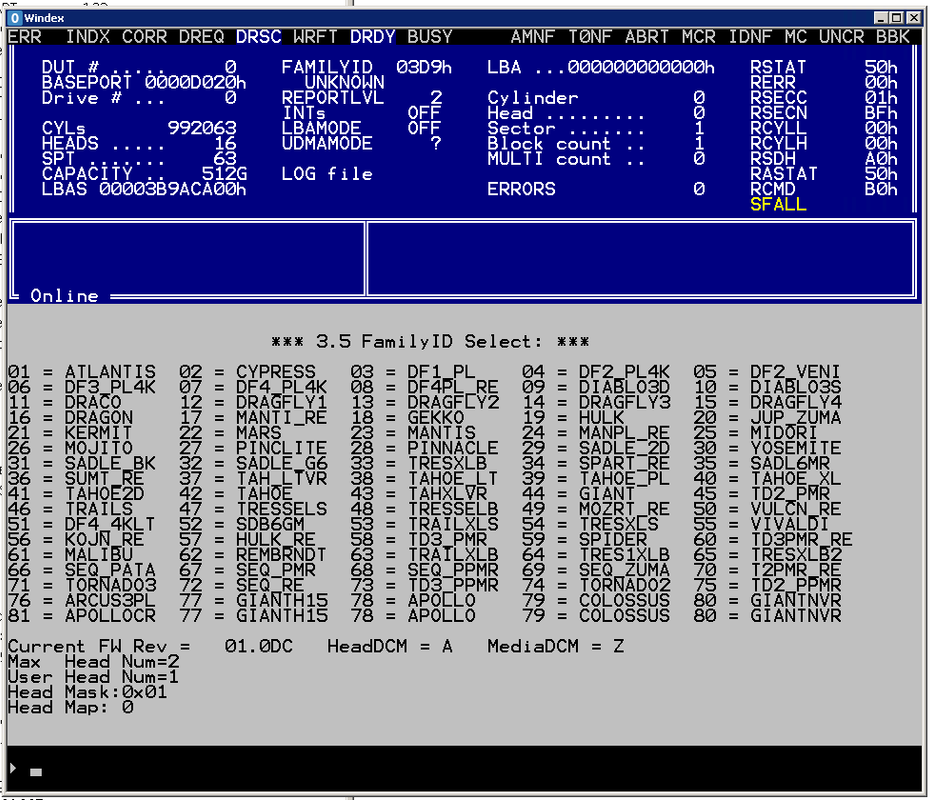Click the DRSC status flag
This screenshot has height=800, width=932.
[259, 37]
